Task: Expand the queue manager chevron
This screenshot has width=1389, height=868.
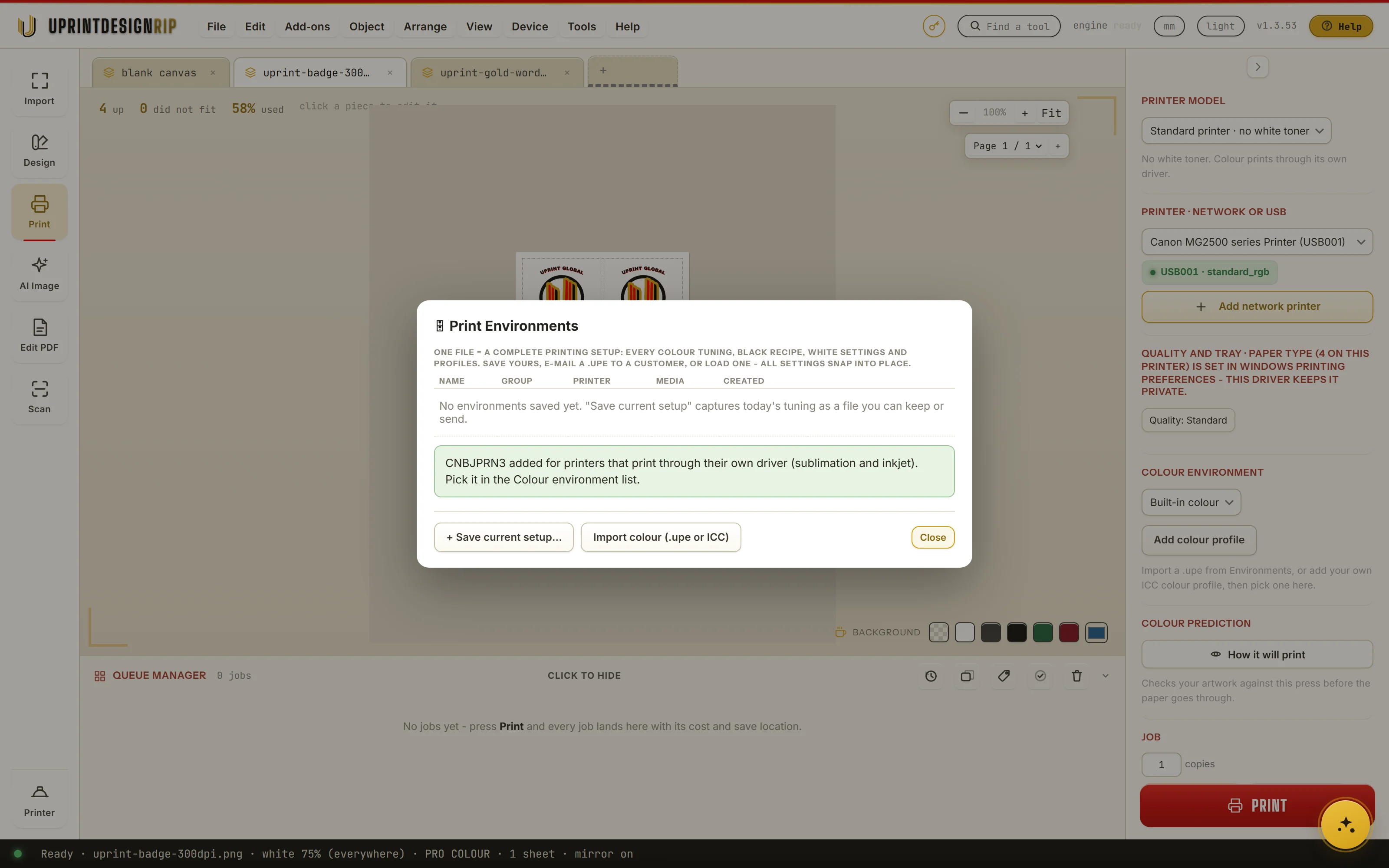Action: coord(1106,676)
